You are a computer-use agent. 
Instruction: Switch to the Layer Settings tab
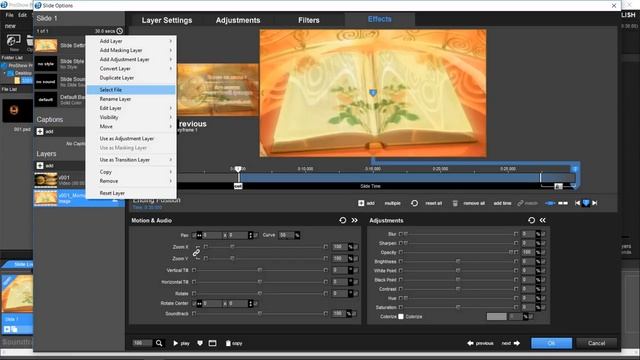167,20
